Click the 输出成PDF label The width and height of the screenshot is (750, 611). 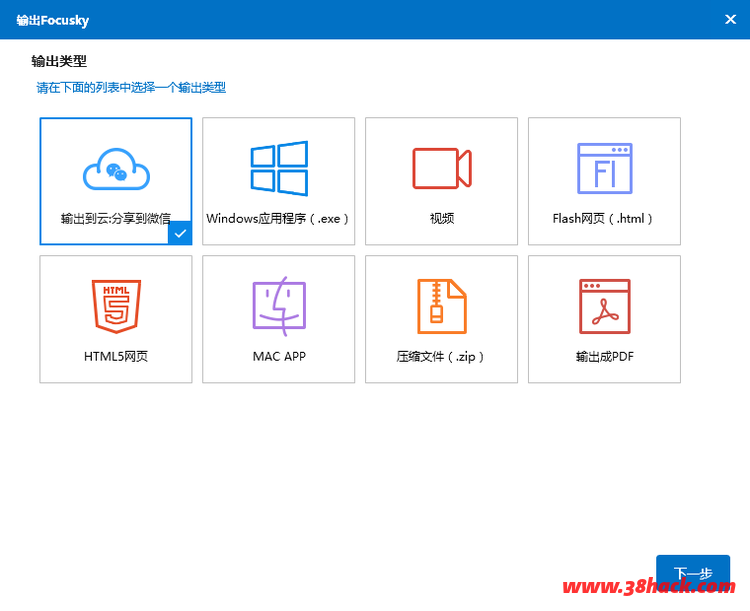(x=605, y=356)
